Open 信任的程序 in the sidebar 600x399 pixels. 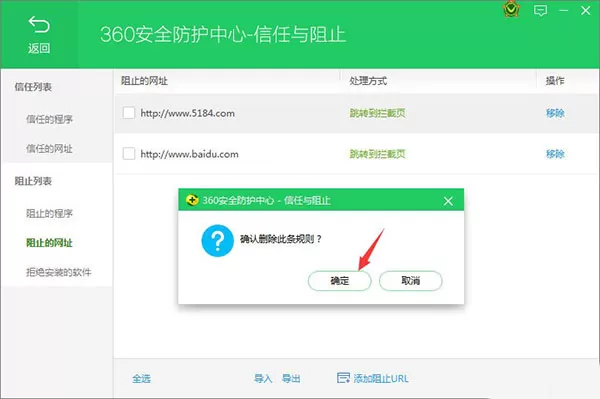click(49, 119)
